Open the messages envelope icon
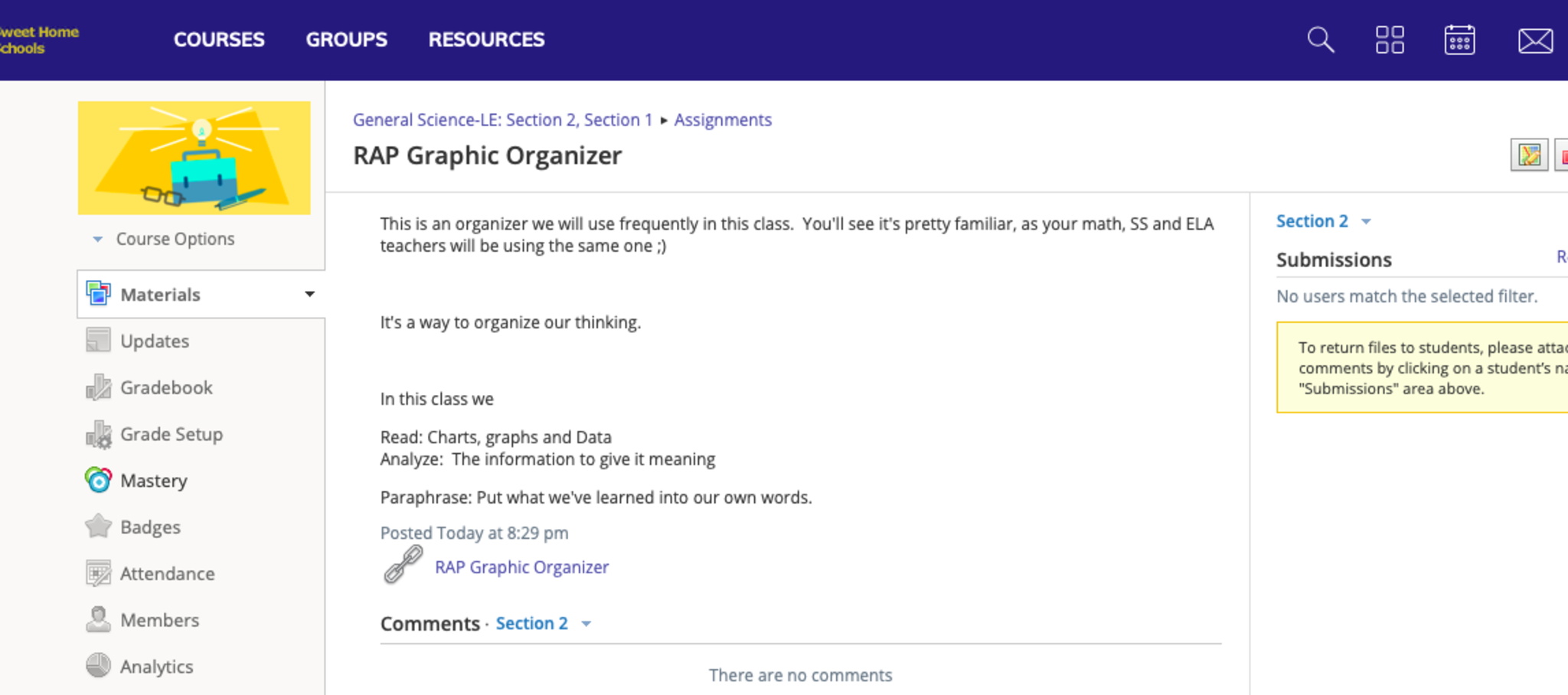 [x=1535, y=41]
